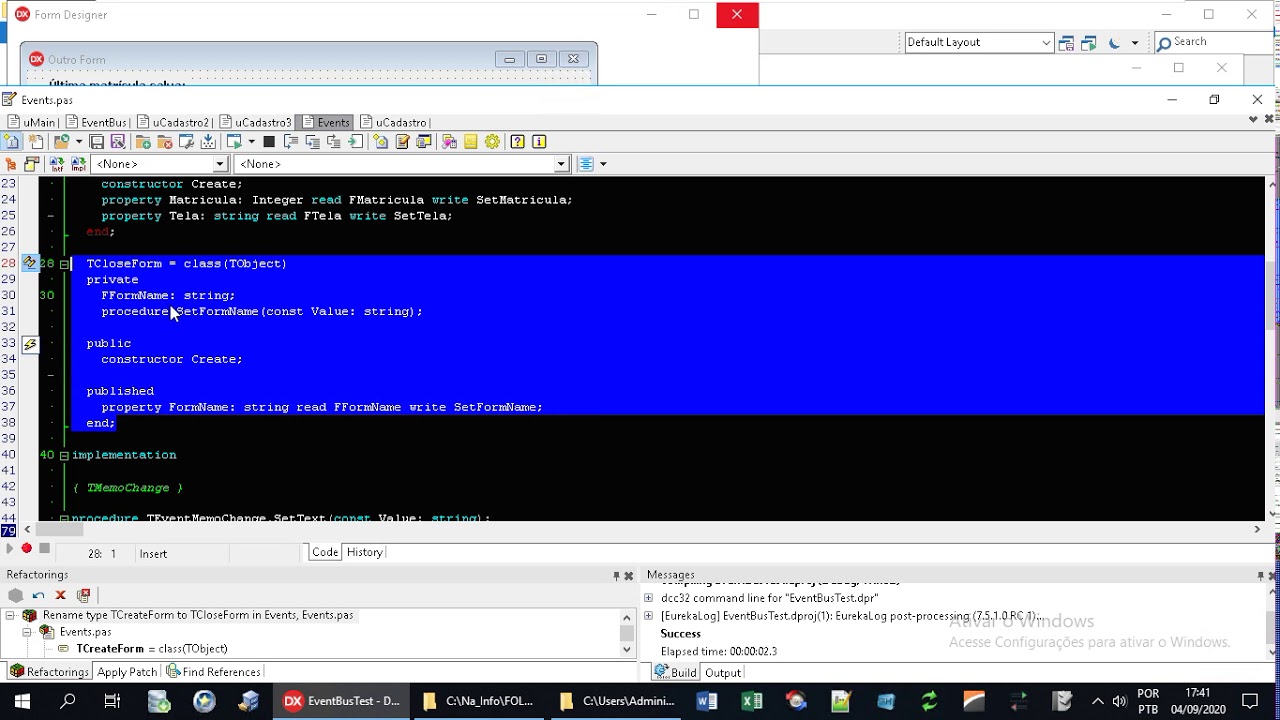Click the red record macro button

pos(26,548)
